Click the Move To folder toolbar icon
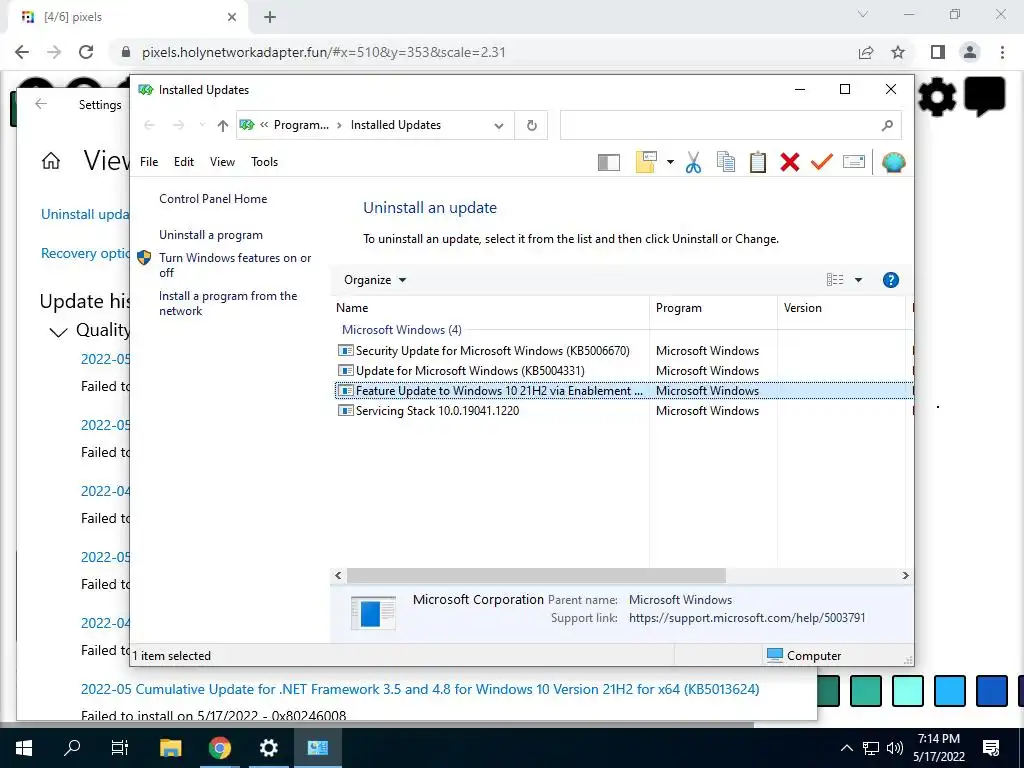1024x768 pixels. [x=646, y=162]
